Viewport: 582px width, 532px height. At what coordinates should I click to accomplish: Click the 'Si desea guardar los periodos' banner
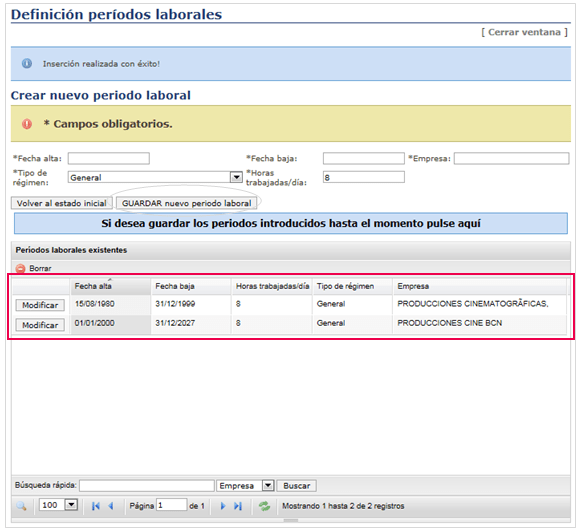click(291, 223)
